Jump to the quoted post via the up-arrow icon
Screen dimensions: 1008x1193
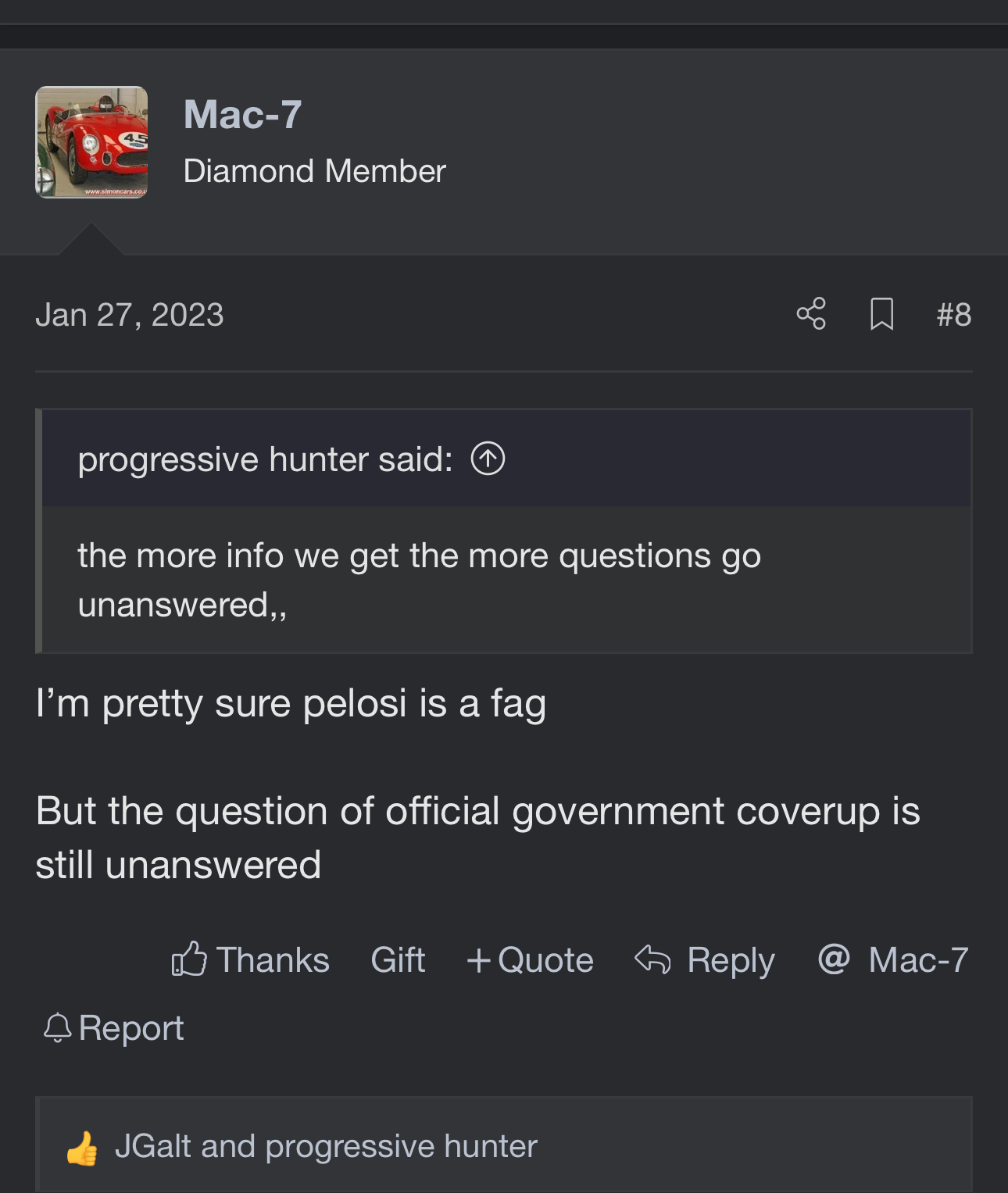[488, 459]
